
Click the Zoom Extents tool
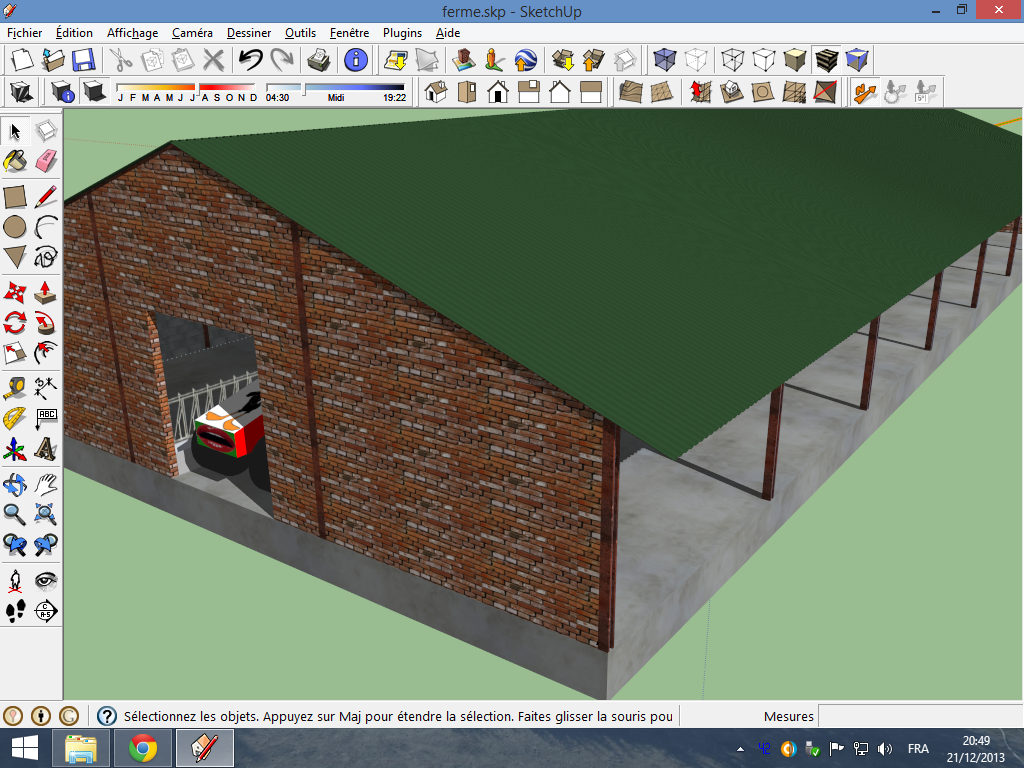(x=46, y=515)
